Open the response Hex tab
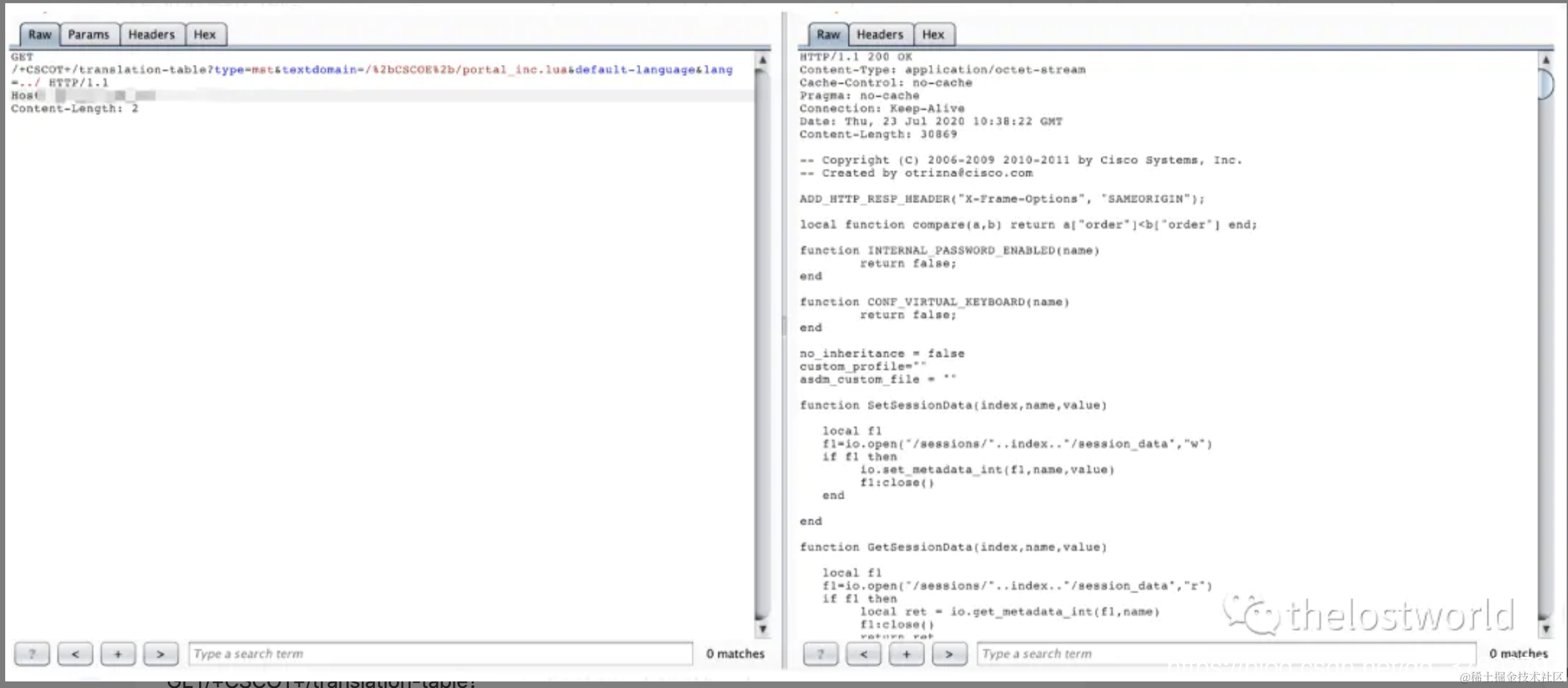Screen dimensions: 1568x688 (x=934, y=34)
